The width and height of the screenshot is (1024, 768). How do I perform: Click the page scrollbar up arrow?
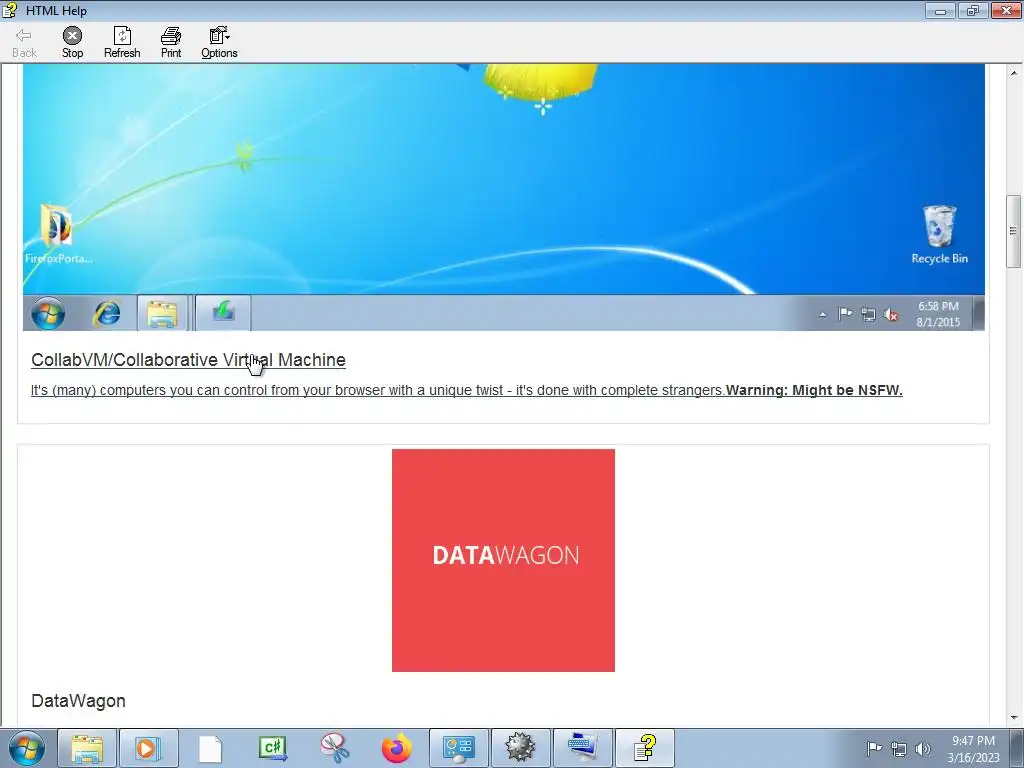(1014, 71)
